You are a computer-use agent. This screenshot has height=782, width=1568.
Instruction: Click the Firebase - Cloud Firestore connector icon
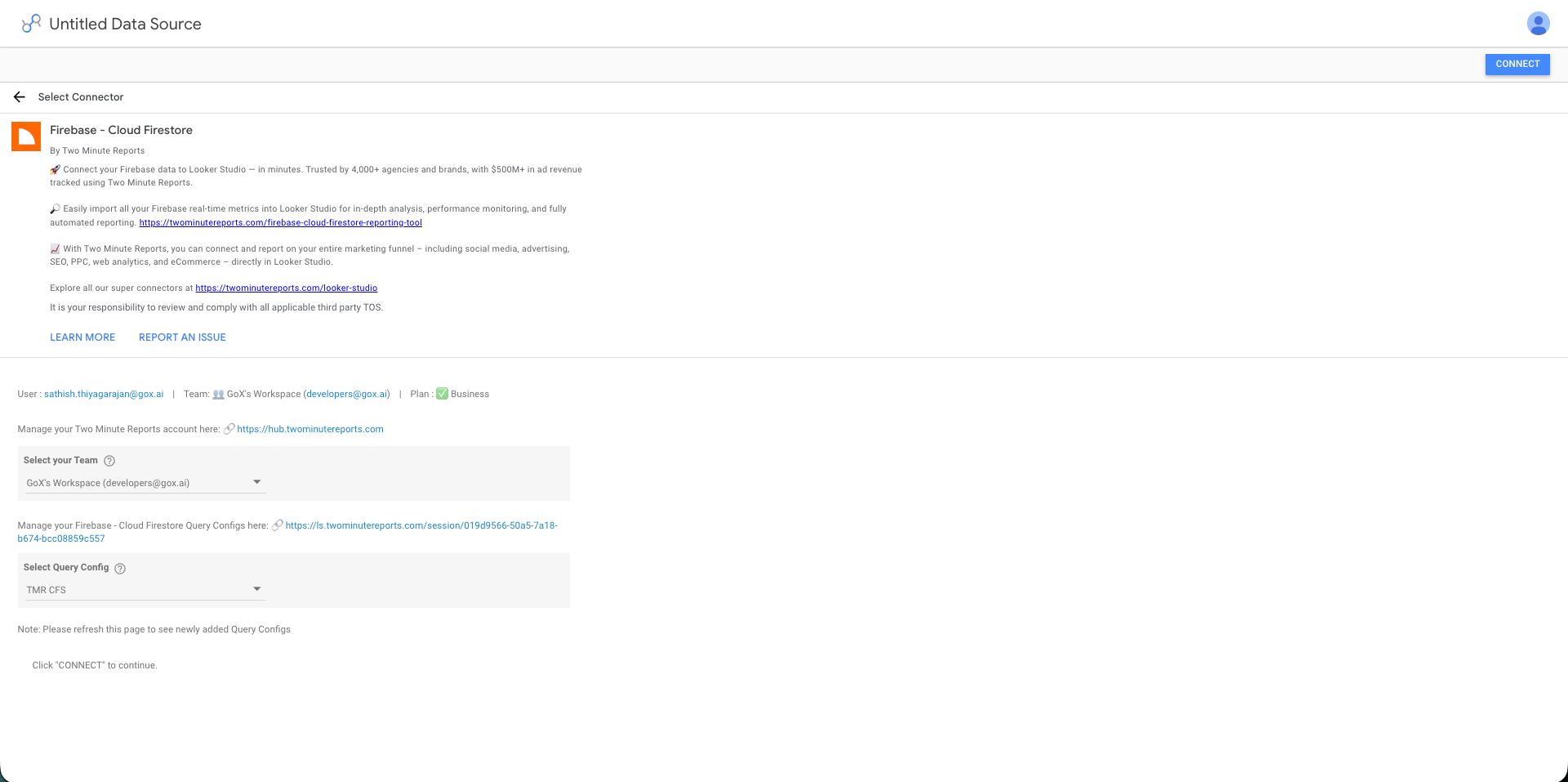(x=26, y=136)
